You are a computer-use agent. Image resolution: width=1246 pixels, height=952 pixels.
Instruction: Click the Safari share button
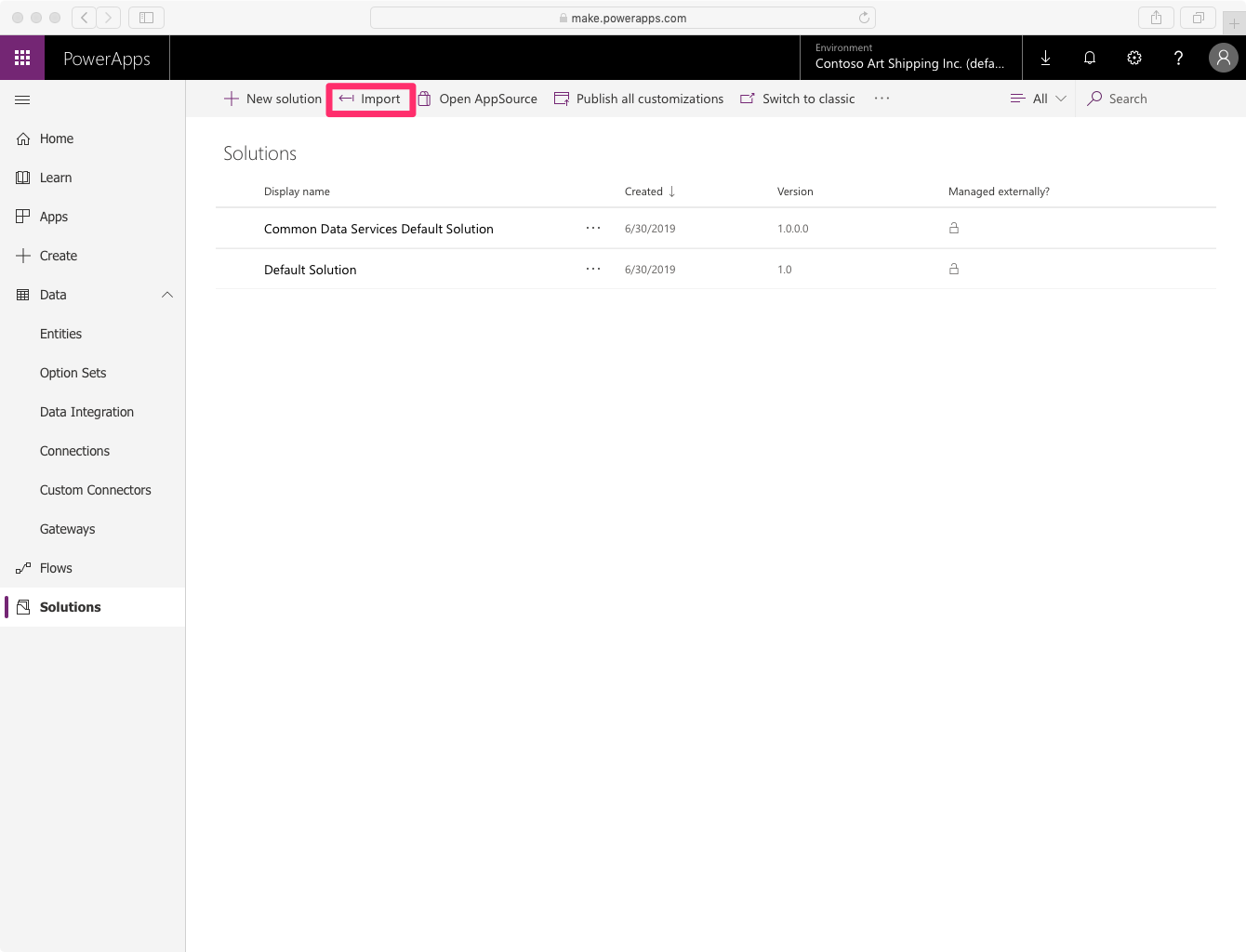click(x=1156, y=18)
